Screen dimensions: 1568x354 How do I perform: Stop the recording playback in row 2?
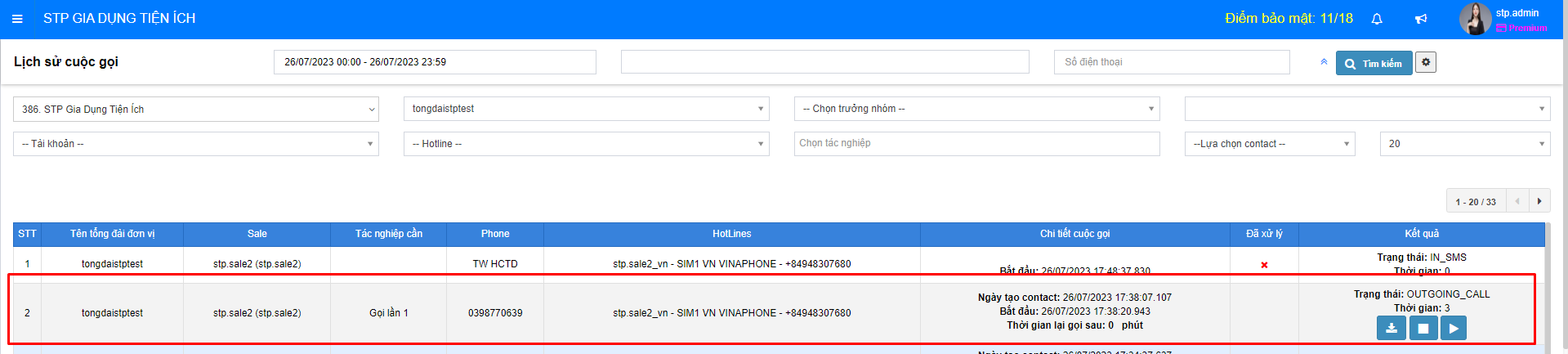click(x=1423, y=328)
